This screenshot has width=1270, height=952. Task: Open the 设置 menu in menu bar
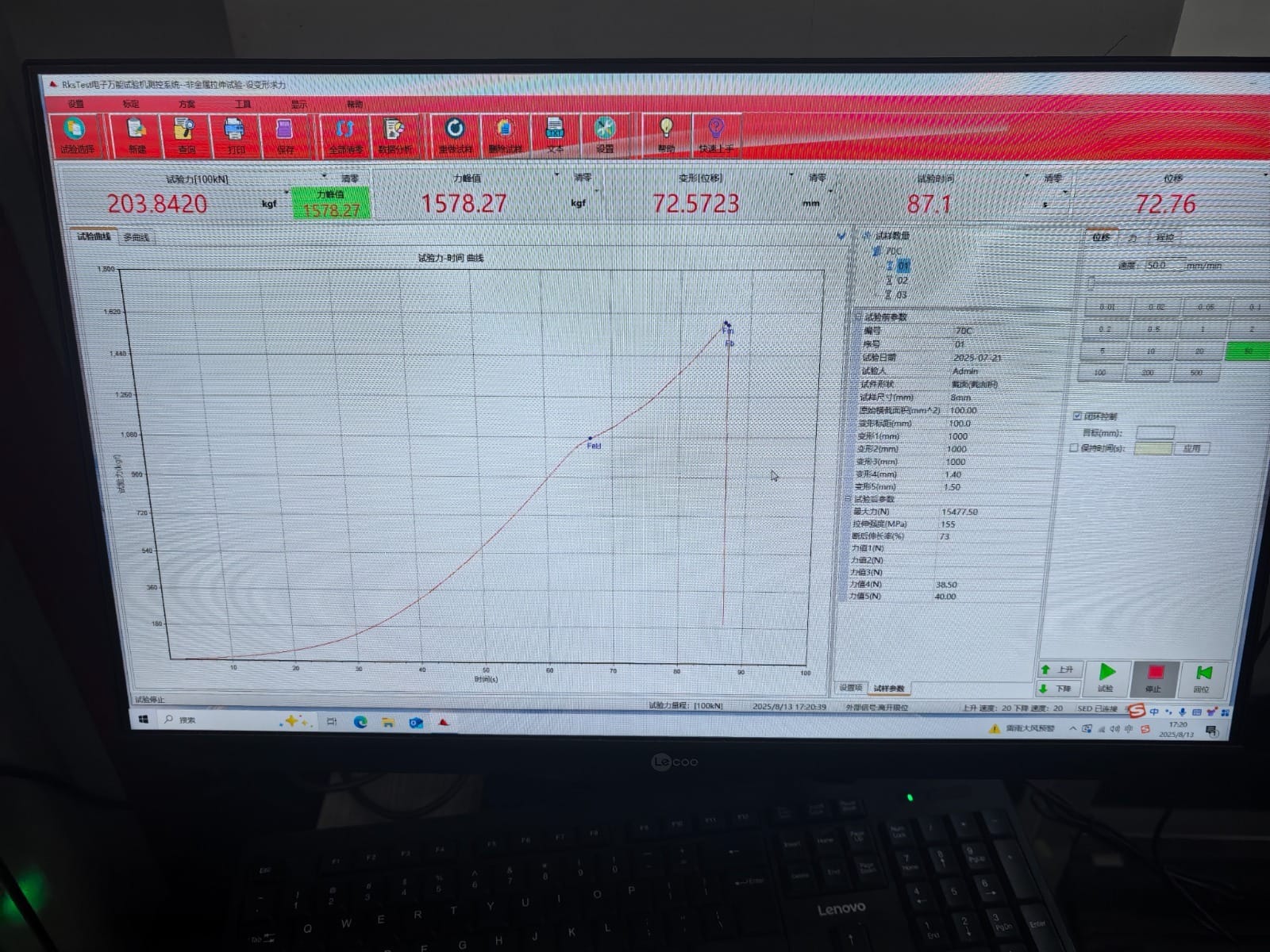click(x=76, y=104)
